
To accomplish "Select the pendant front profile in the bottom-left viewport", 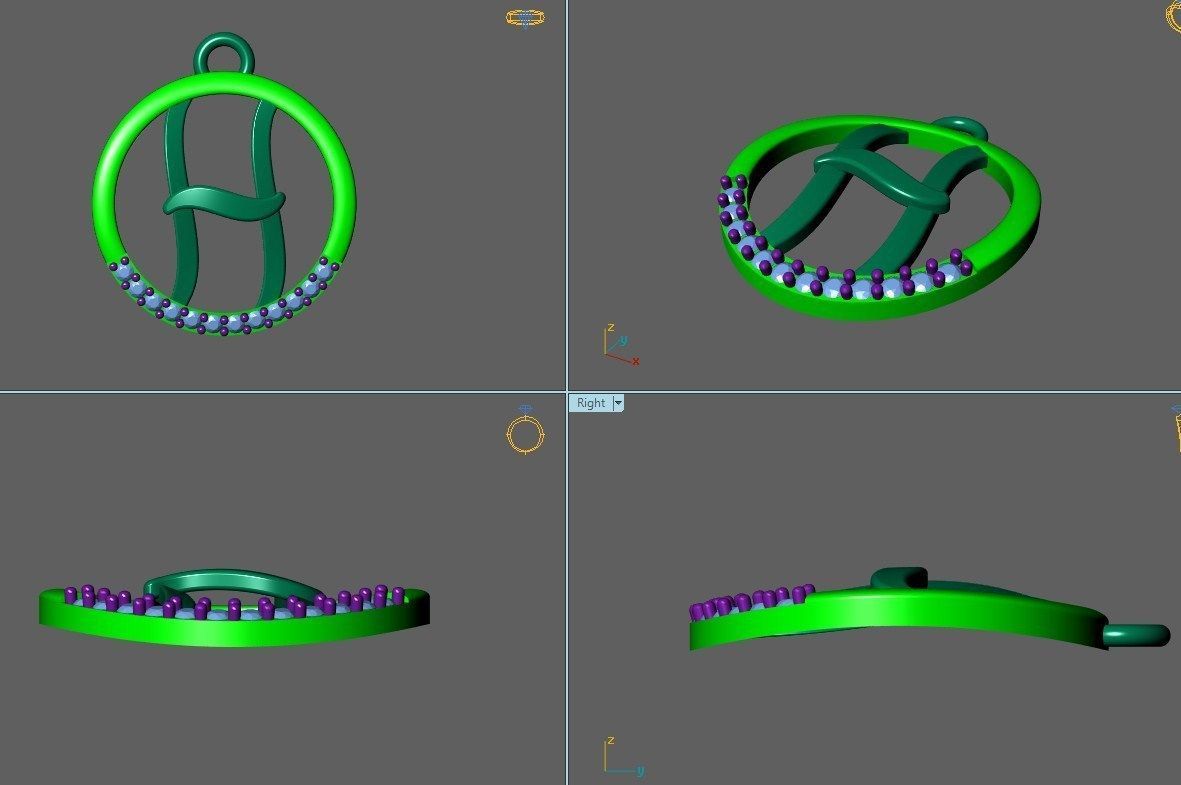I will (x=234, y=608).
